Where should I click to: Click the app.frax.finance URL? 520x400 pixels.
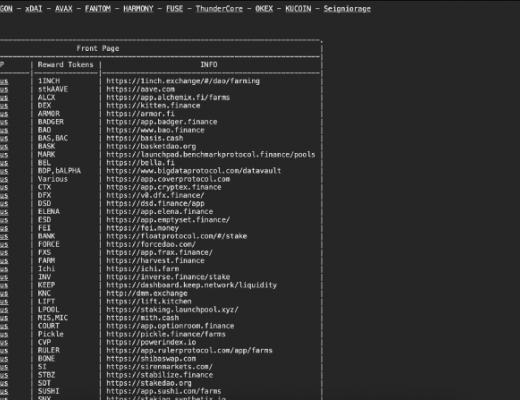pos(159,253)
